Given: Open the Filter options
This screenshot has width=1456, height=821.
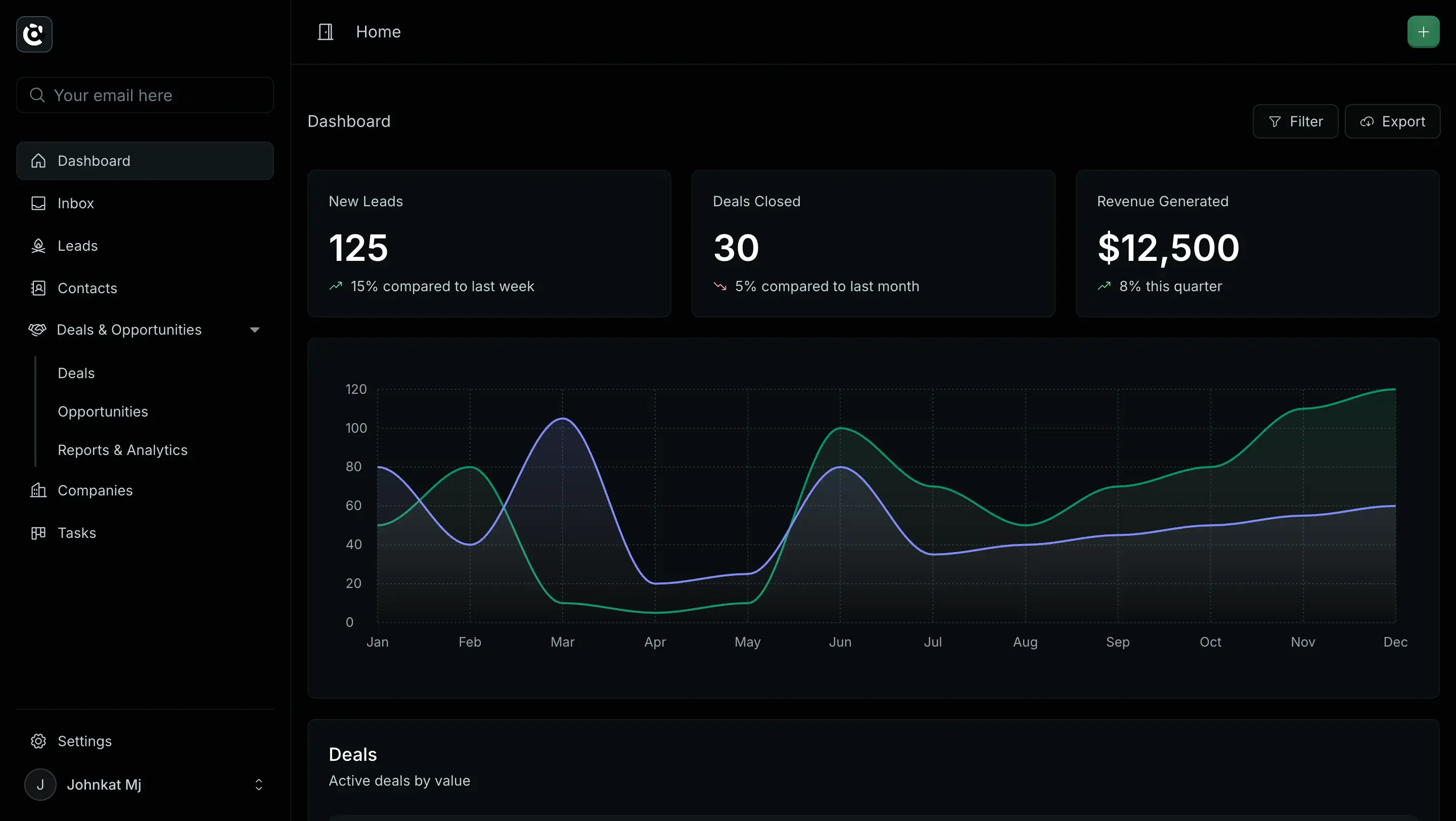Looking at the screenshot, I should click(1295, 121).
